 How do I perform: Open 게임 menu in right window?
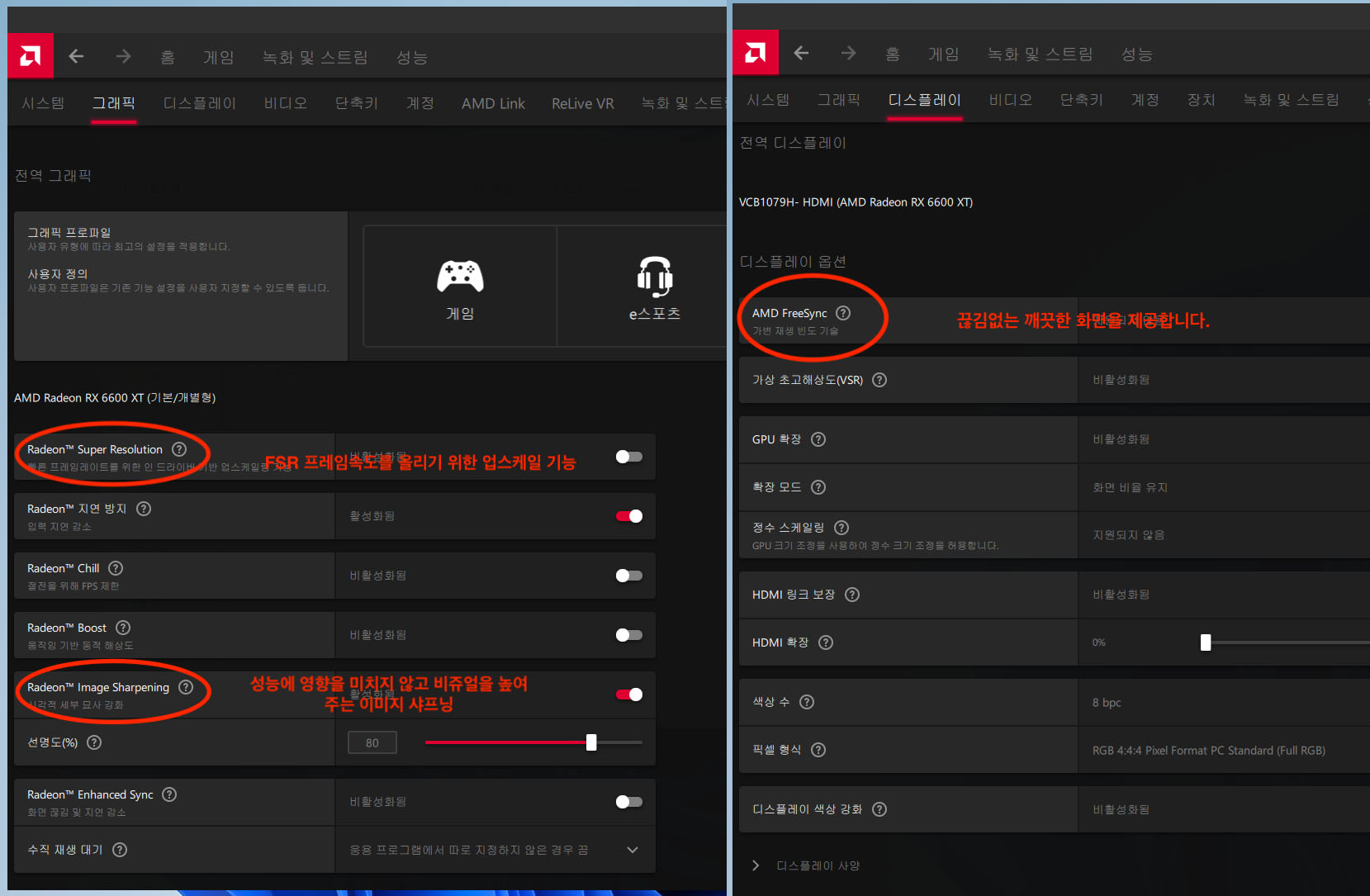(x=944, y=54)
